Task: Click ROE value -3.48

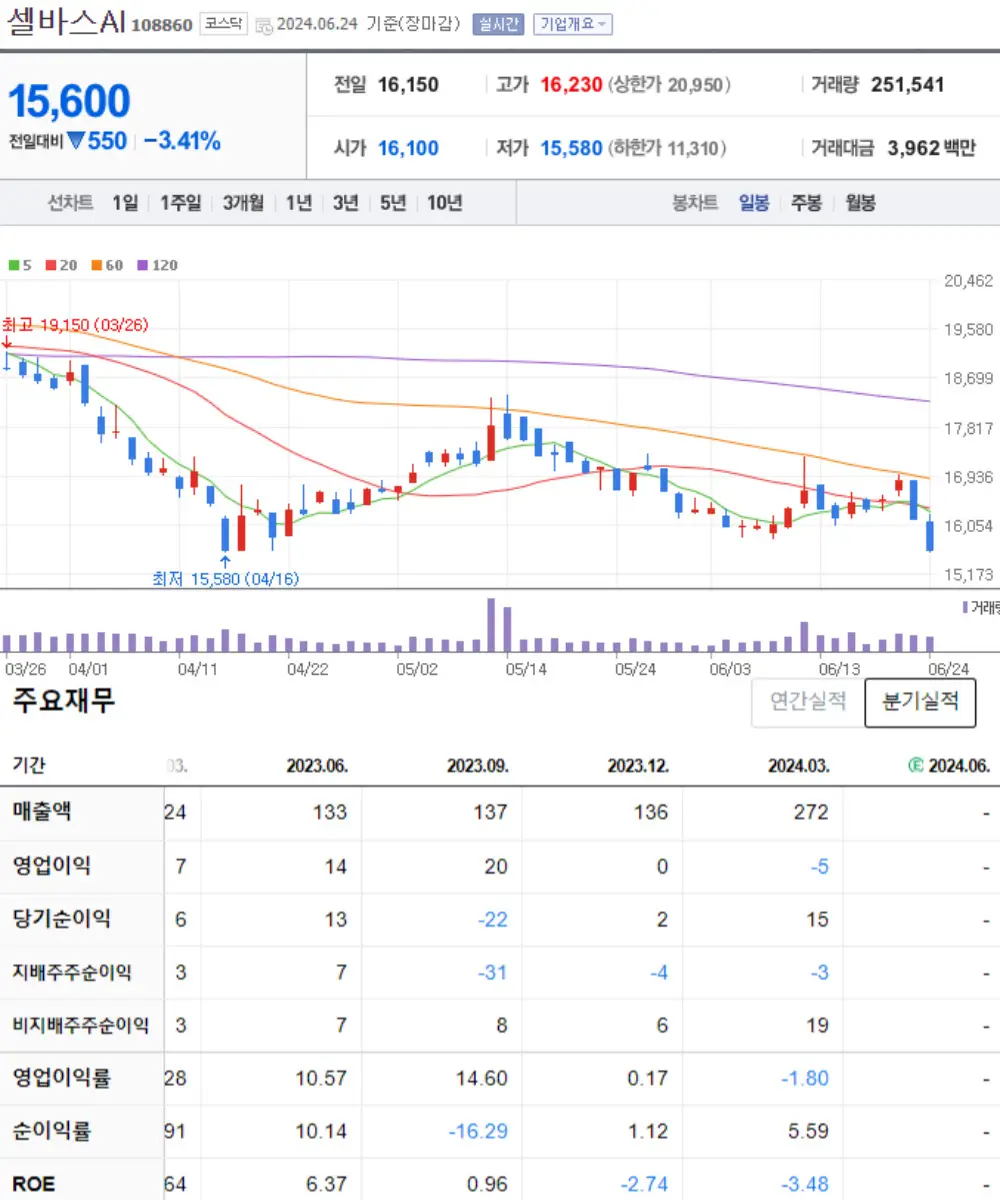Action: click(804, 1184)
